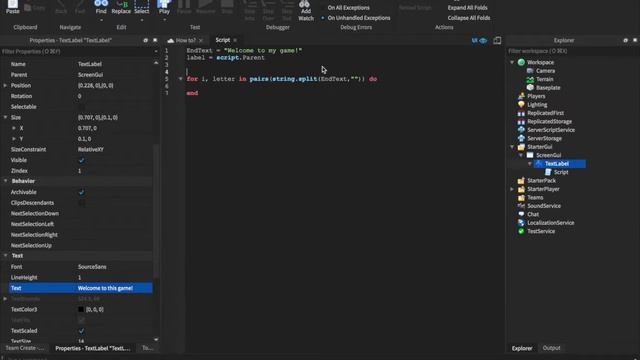
Task: Select Camera in Explorer
Action: [545, 71]
